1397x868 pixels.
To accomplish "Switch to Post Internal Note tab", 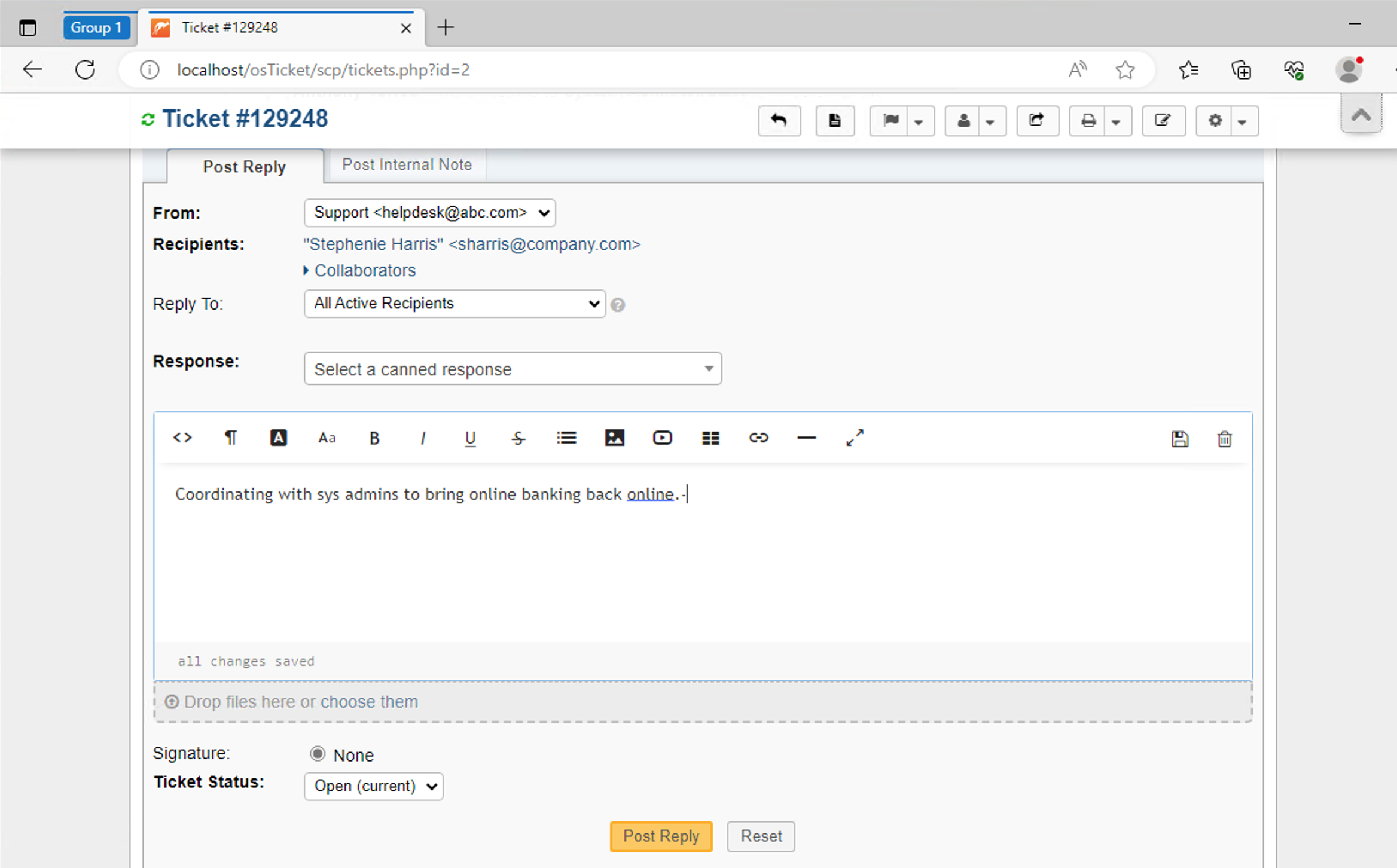I will click(x=407, y=164).
